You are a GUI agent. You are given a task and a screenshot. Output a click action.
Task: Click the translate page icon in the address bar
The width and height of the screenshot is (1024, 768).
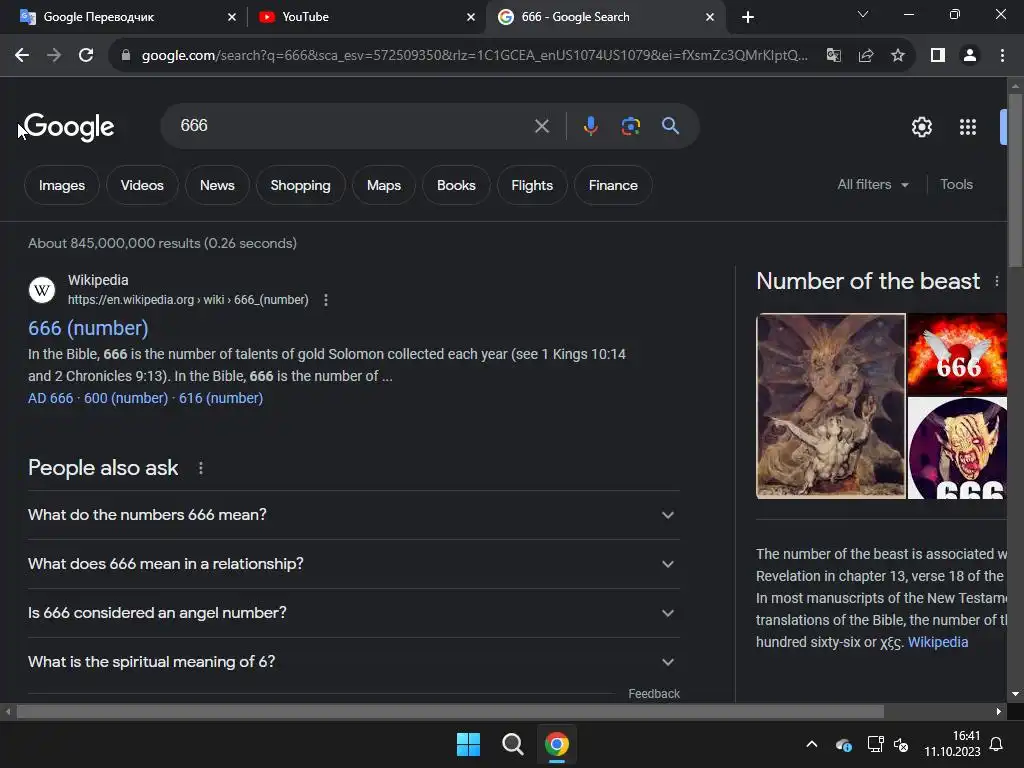[834, 56]
